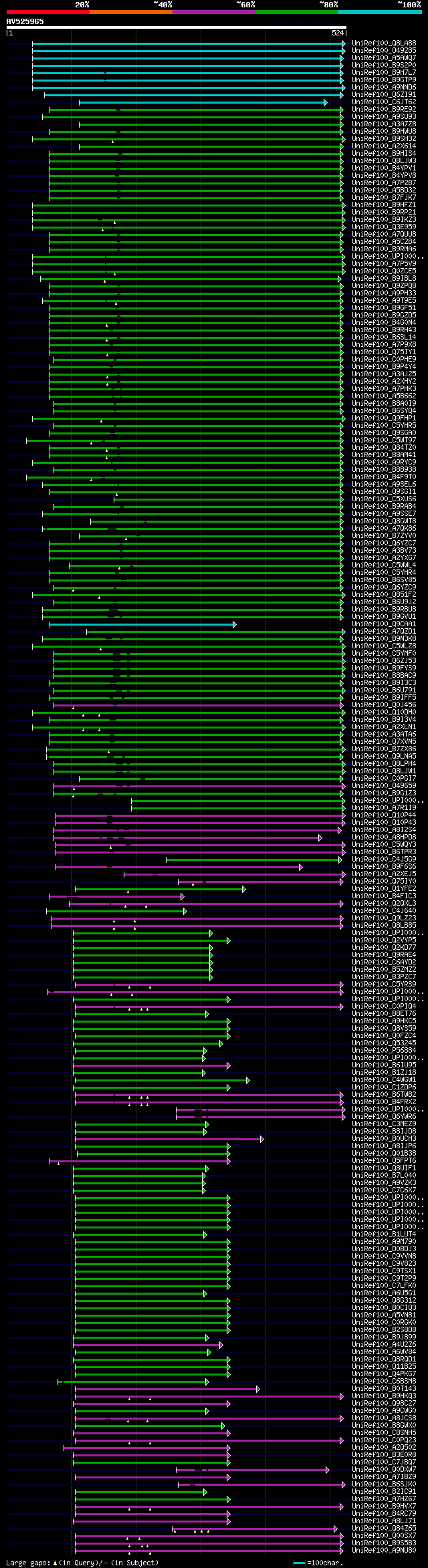Click UniRef100_Q9CAA1 label
This screenshot has width=428, height=1568.
[x=384, y=624]
